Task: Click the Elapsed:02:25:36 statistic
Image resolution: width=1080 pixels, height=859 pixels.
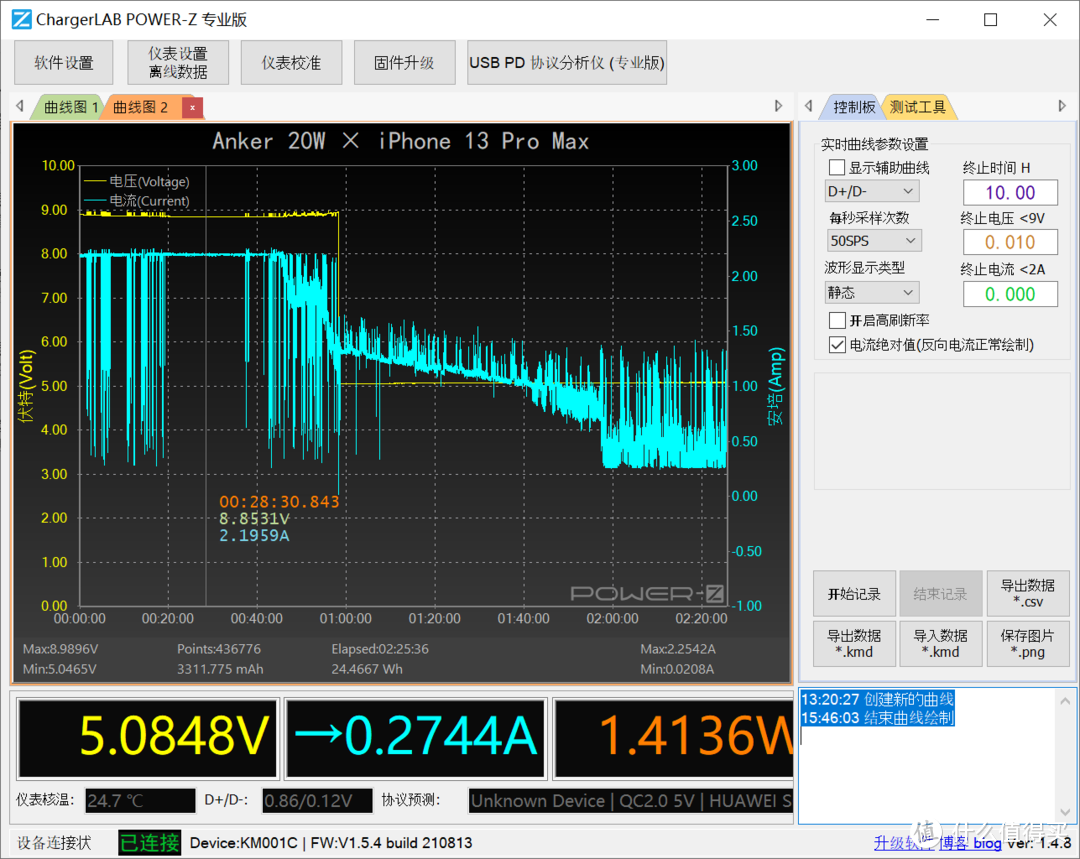Action: [x=380, y=649]
